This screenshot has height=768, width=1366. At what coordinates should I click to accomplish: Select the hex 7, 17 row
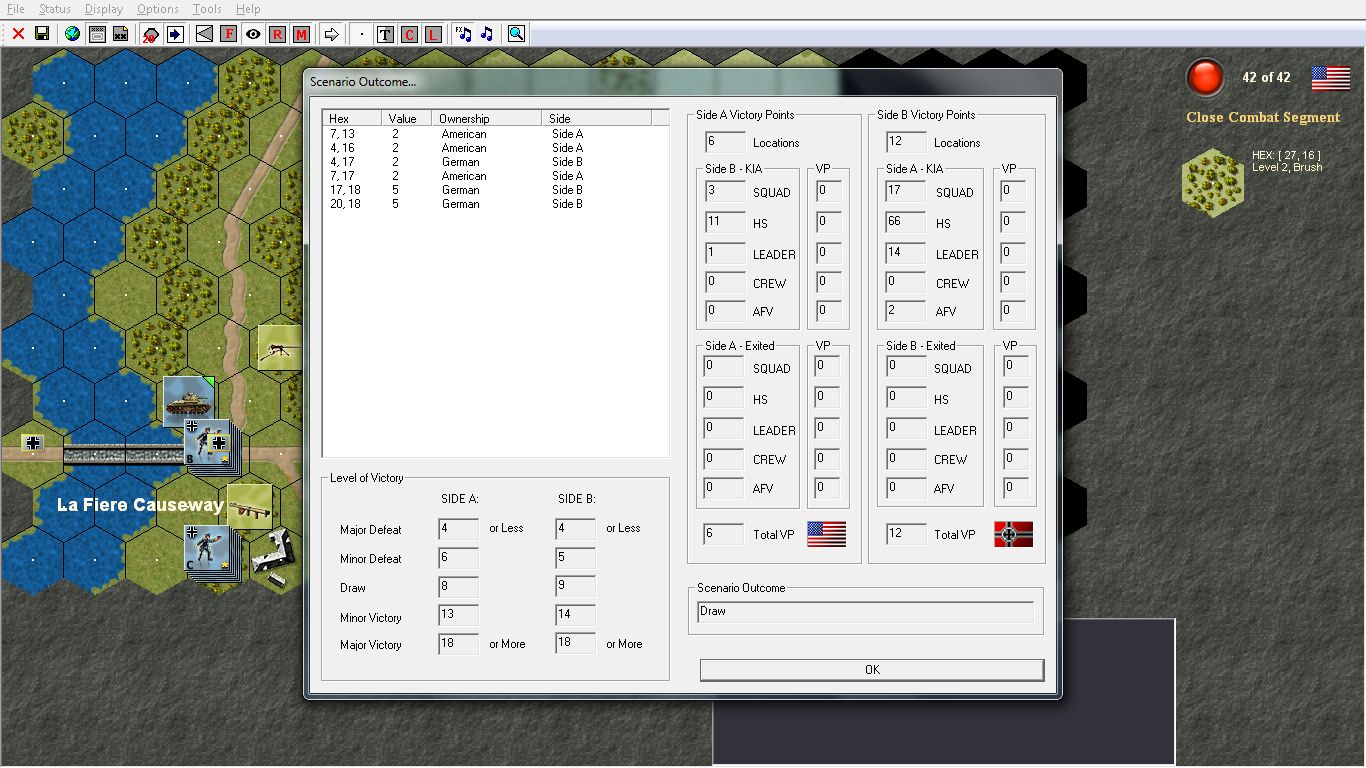[495, 176]
